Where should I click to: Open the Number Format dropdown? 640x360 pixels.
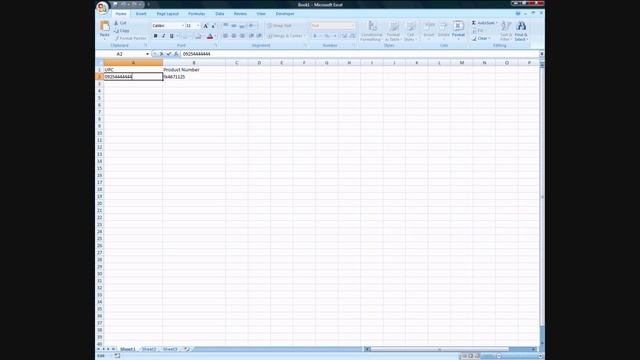(x=353, y=26)
